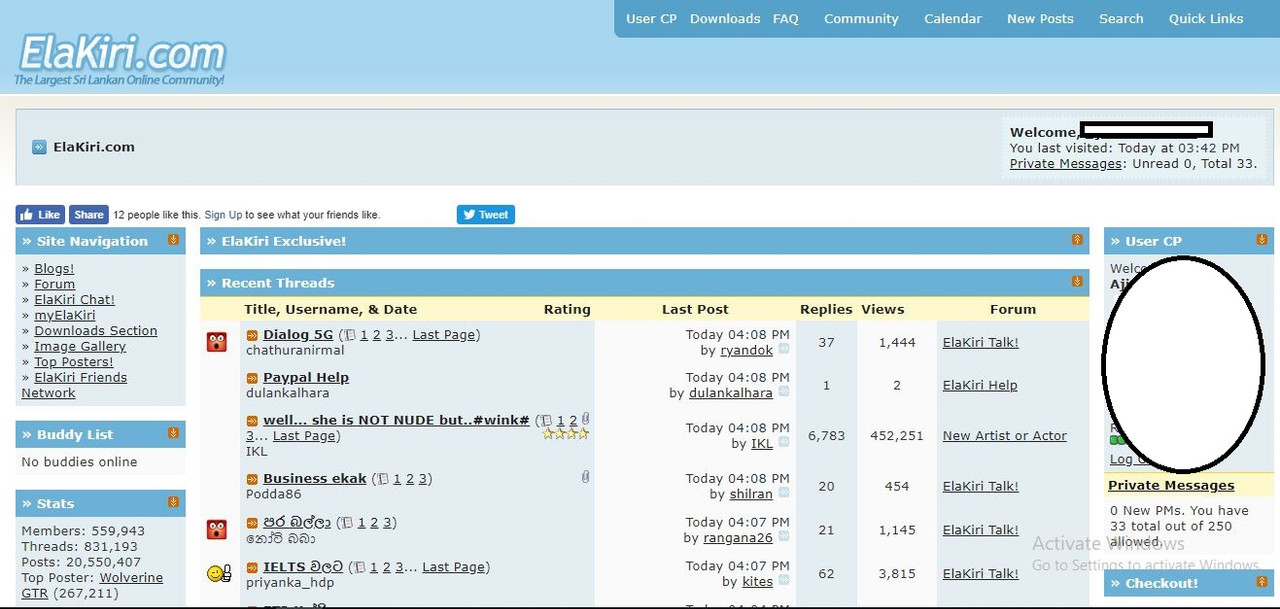Viewport: 1280px width, 609px height.
Task: Open ryandok's profile link
Action: [747, 351]
